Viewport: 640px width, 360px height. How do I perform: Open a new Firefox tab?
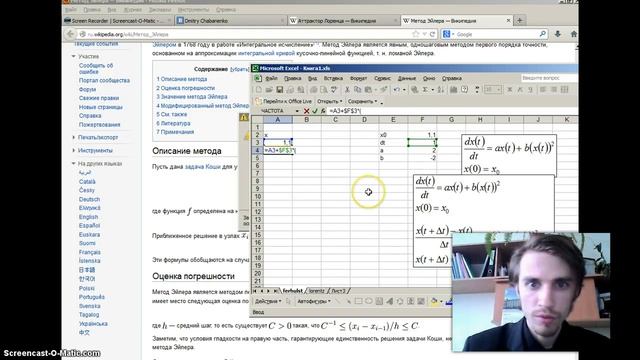tap(520, 20)
